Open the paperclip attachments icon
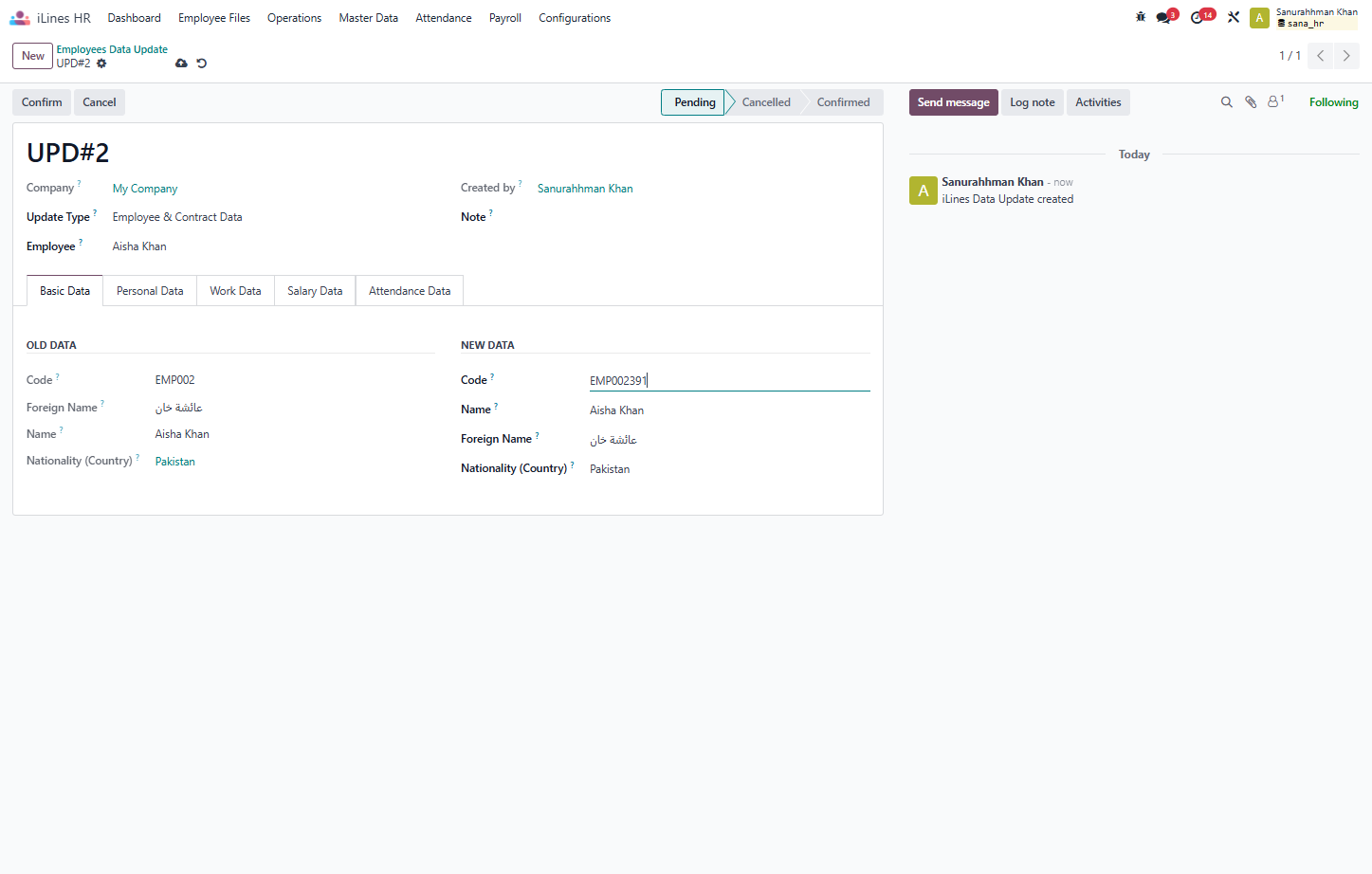The height and width of the screenshot is (874, 1372). 1251,102
